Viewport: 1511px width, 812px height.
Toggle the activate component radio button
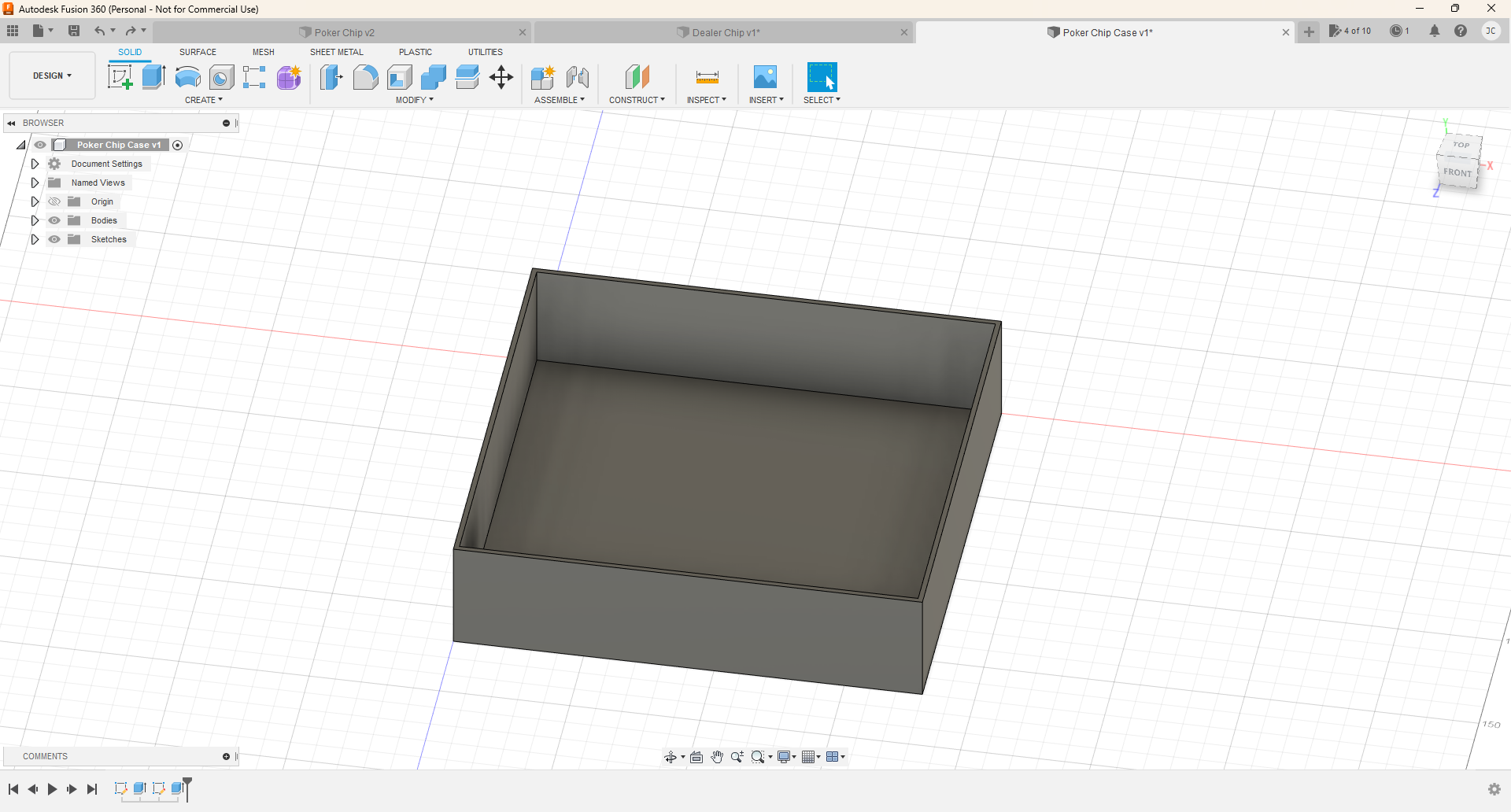click(178, 145)
